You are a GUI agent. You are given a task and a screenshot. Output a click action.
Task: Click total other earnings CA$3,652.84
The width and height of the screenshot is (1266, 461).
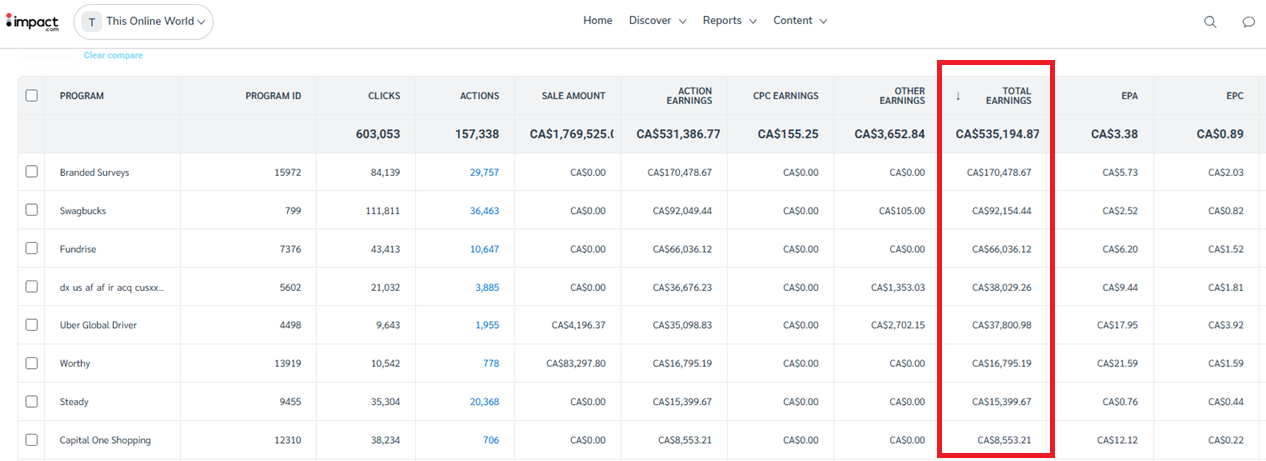click(888, 134)
